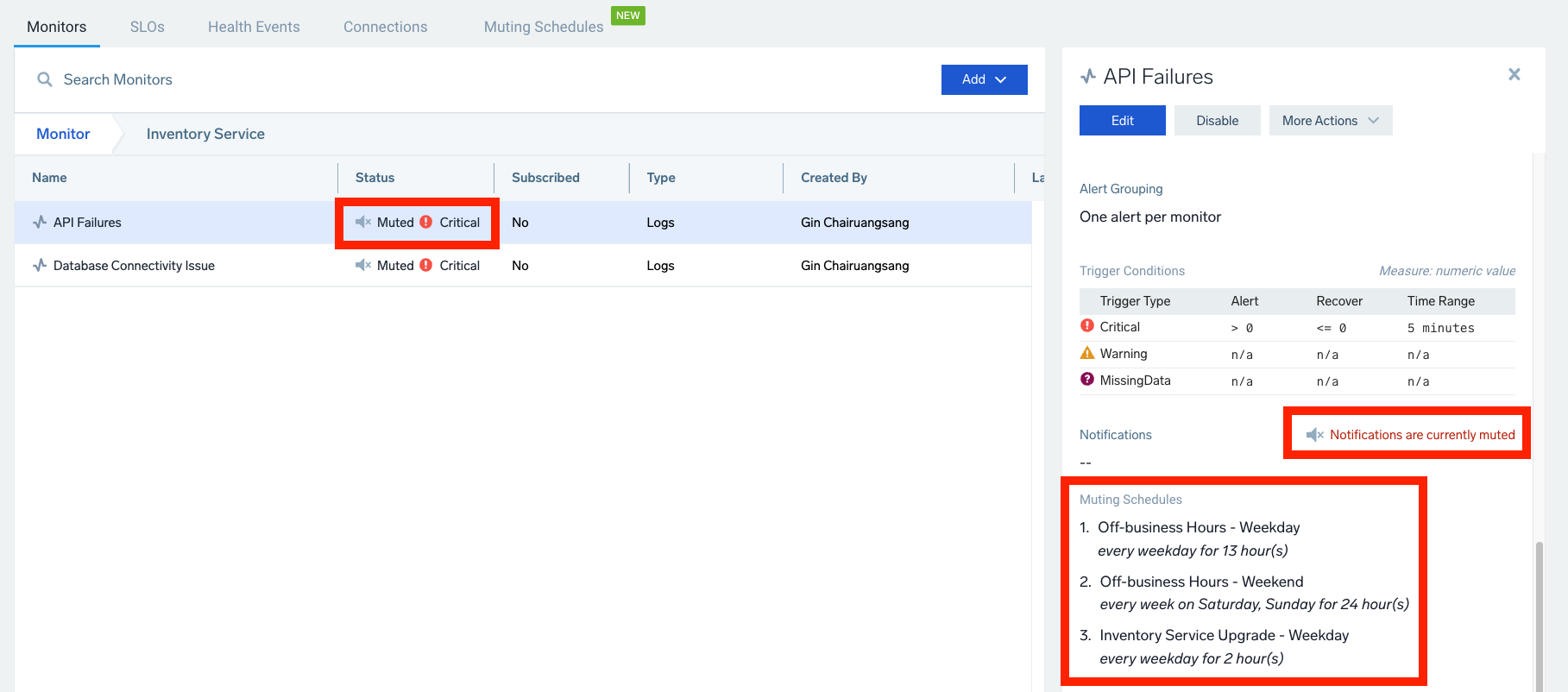This screenshot has height=692, width=1568.
Task: Click the Subscribed column header
Action: [x=545, y=178]
